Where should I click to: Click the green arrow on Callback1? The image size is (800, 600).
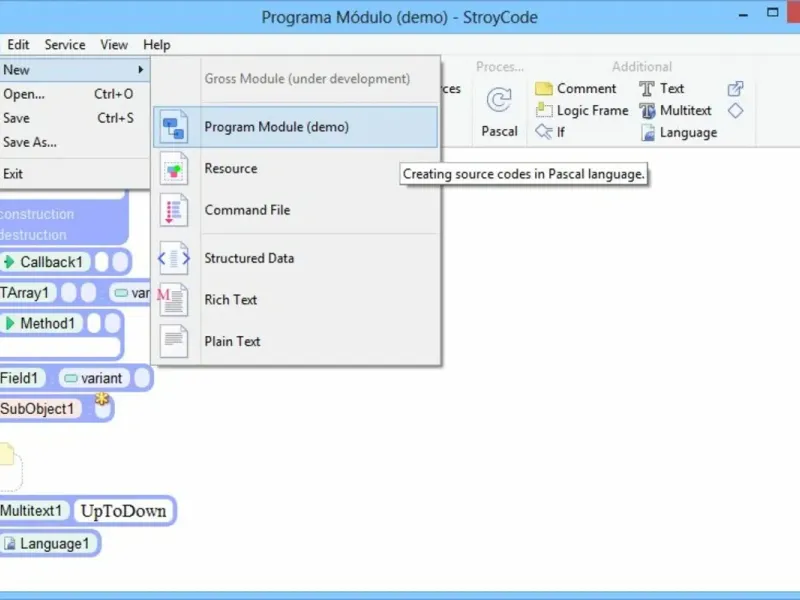click(x=9, y=262)
